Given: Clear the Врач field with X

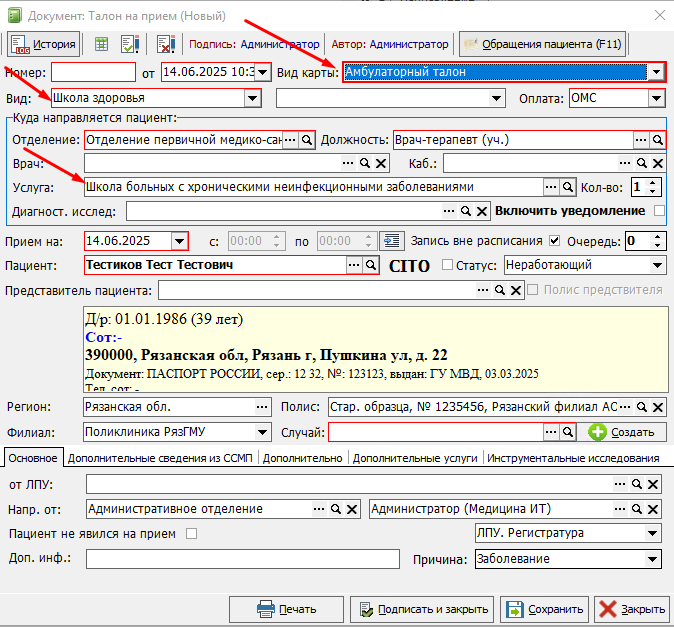Looking at the screenshot, I should (x=381, y=163).
